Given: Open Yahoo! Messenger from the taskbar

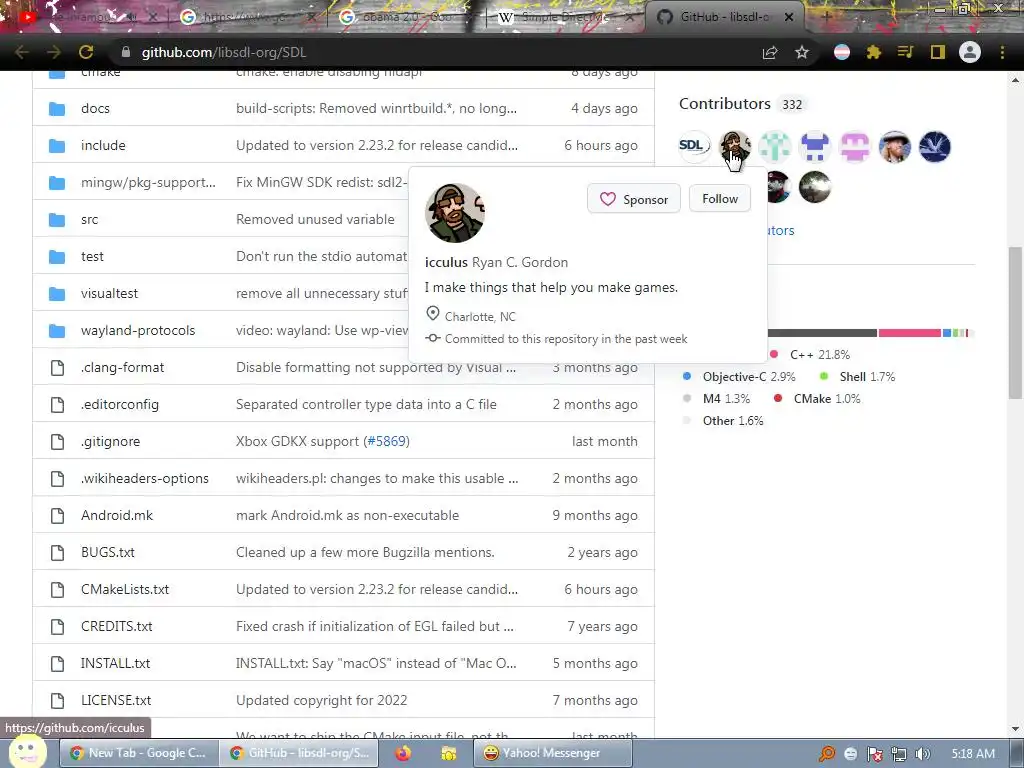Looking at the screenshot, I should pyautogui.click(x=552, y=753).
